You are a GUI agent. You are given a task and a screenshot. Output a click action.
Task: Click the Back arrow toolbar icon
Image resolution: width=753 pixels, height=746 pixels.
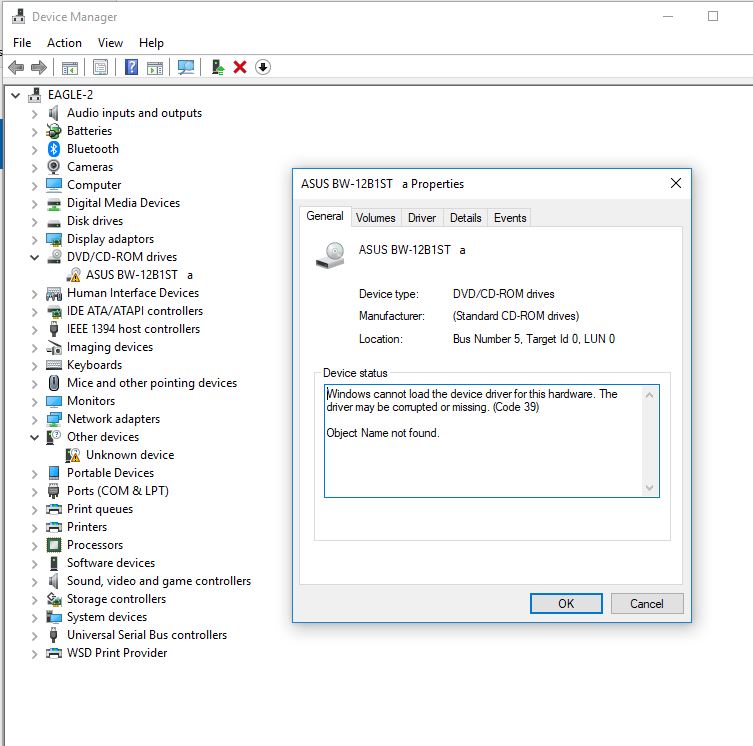click(x=16, y=67)
